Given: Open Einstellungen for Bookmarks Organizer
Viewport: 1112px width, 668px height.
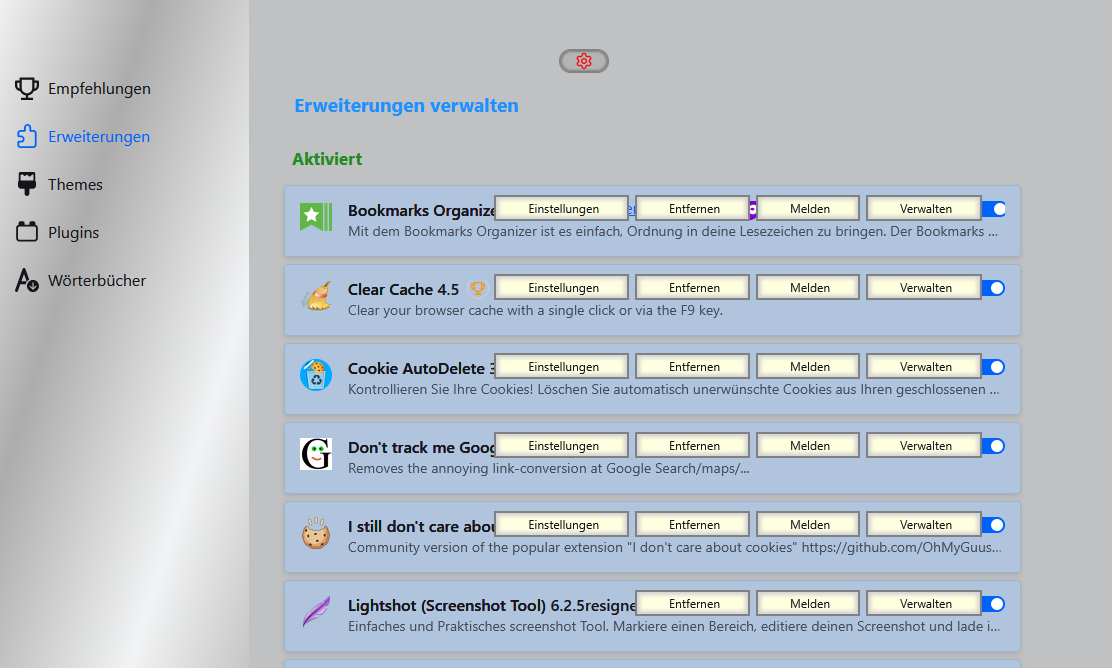Looking at the screenshot, I should pyautogui.click(x=562, y=208).
